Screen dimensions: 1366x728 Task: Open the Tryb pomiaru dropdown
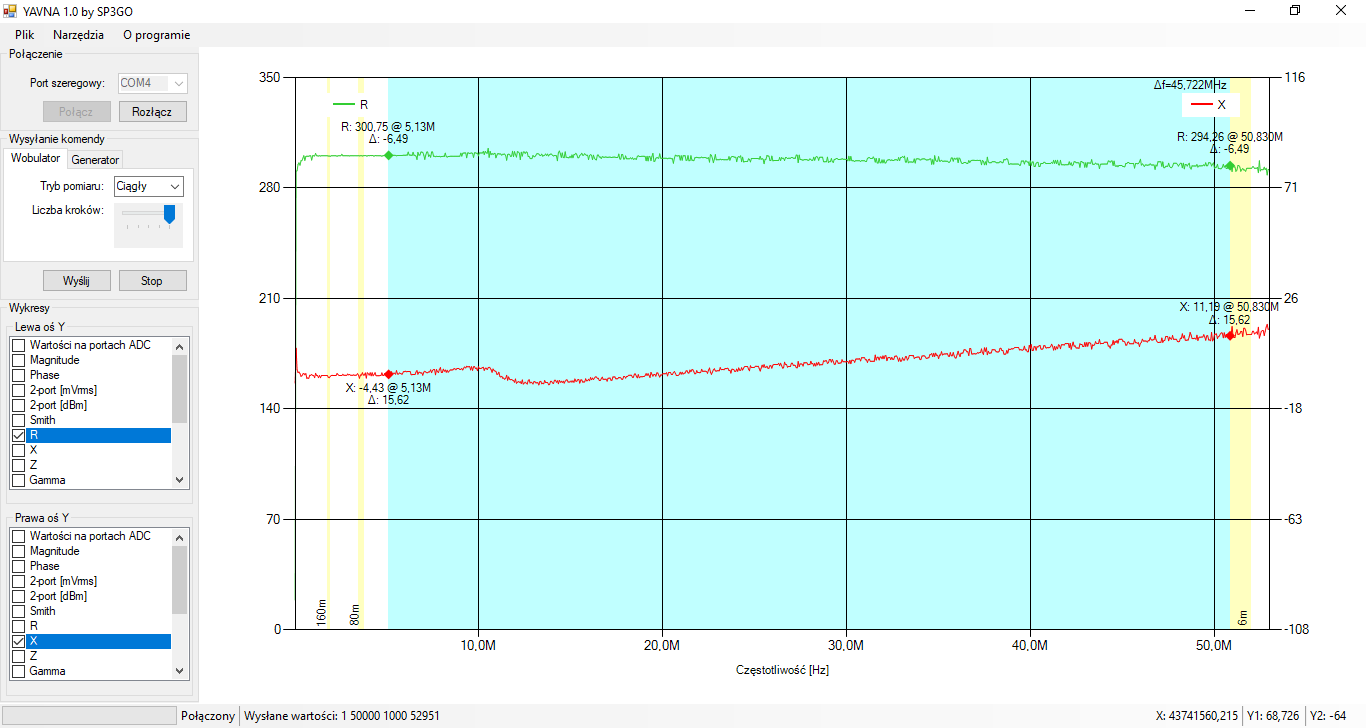click(148, 186)
